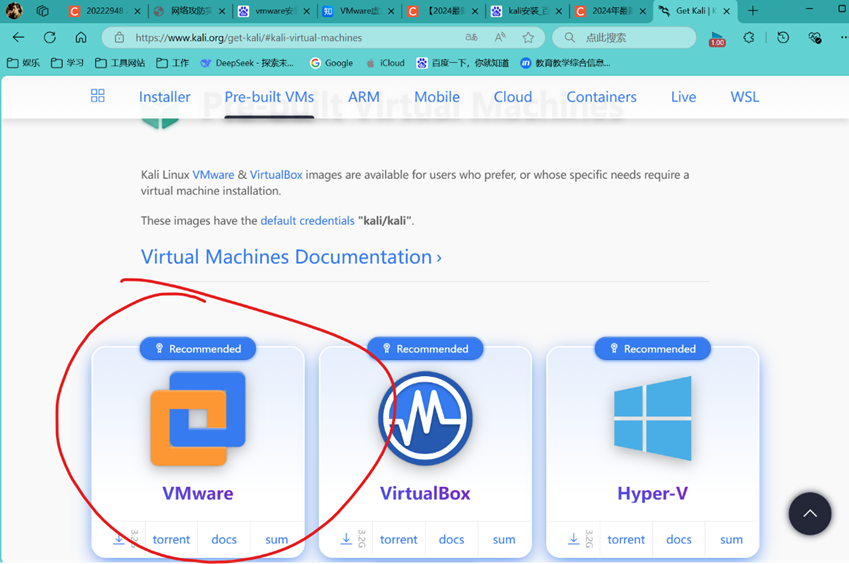Screen dimensions: 849x564
Task: Open the browser more options menu
Action: tap(843, 37)
